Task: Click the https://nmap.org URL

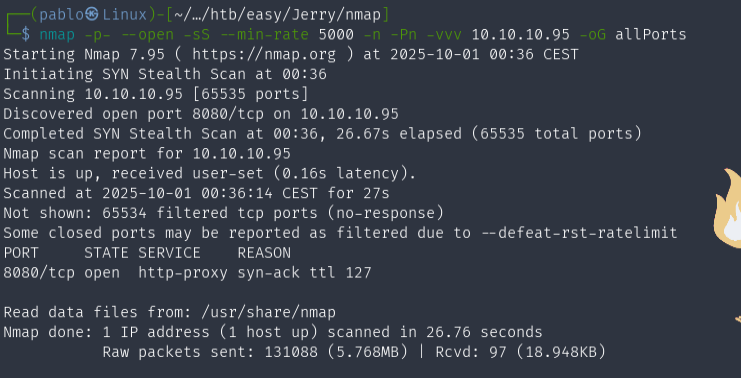Action: (264, 54)
